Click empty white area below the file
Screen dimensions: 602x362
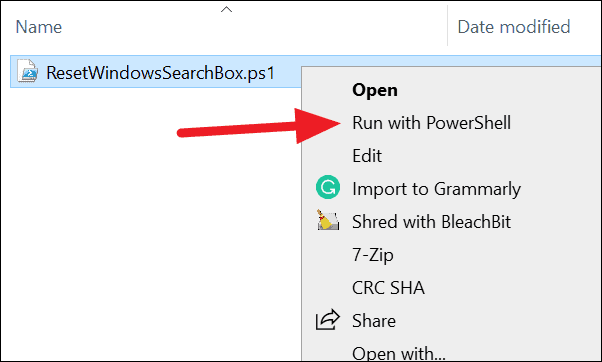[150, 230]
